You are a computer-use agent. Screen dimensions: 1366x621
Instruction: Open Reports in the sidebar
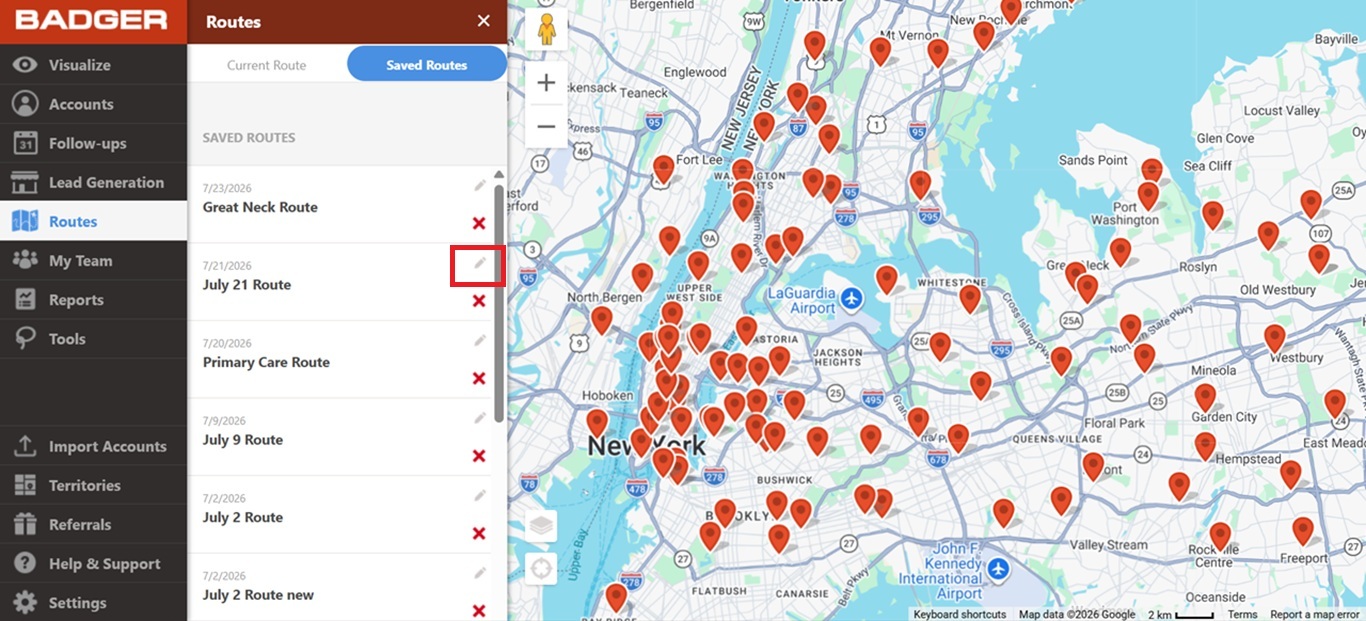pyautogui.click(x=93, y=299)
